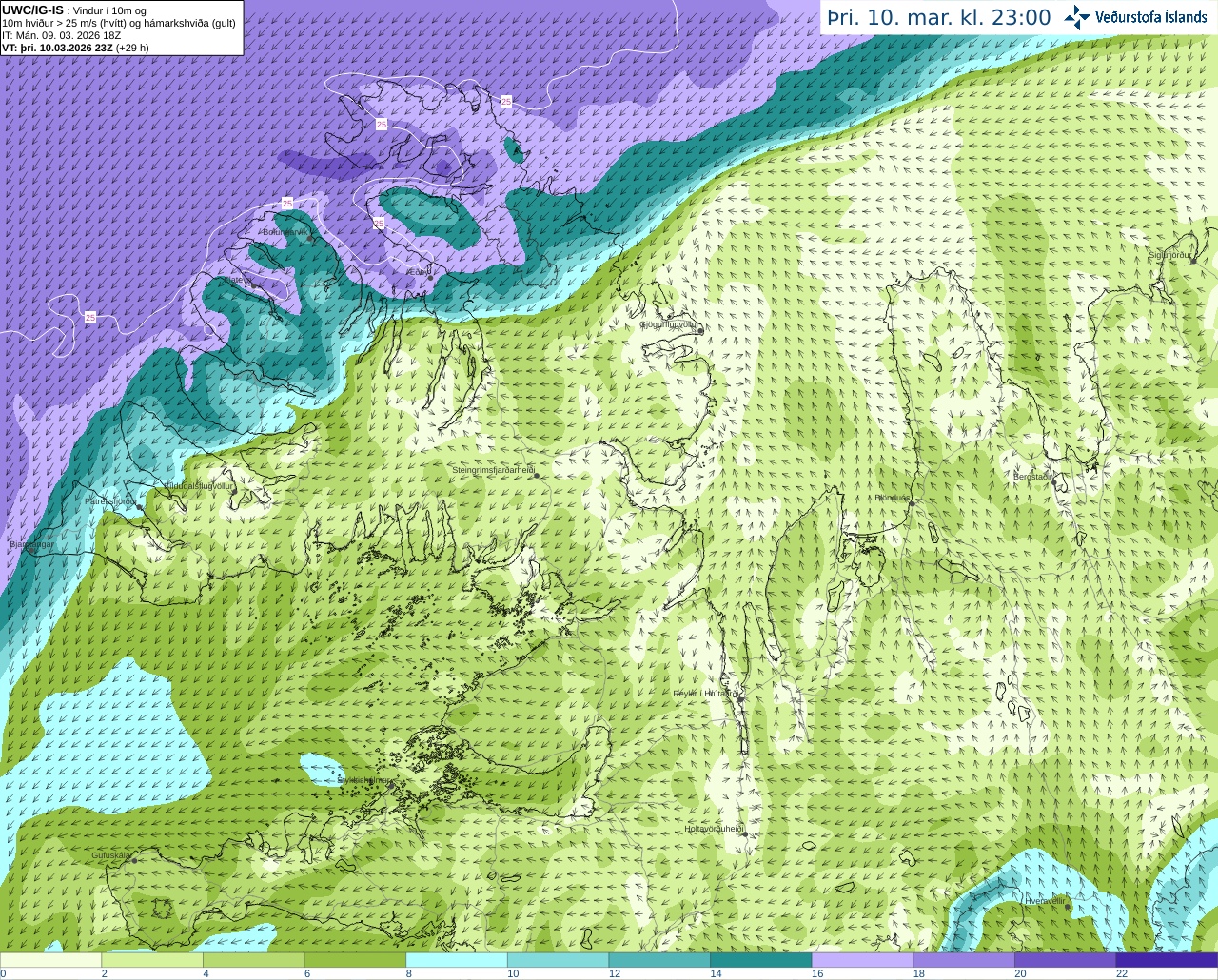Click the Veðurstofa Íslands logo icon
Image resolution: width=1218 pixels, height=980 pixels.
(1077, 17)
